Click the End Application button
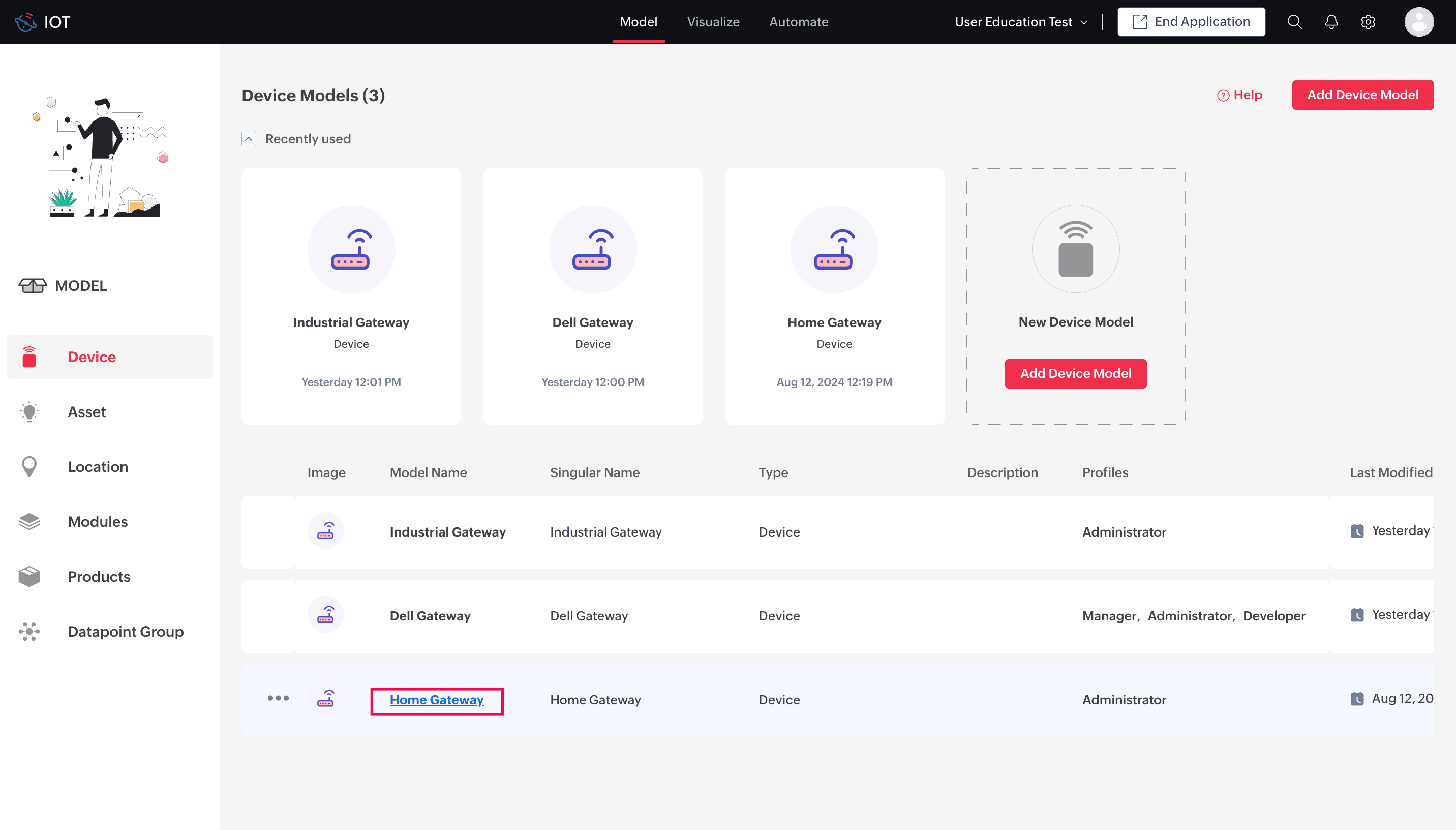1456x830 pixels. [1191, 22]
